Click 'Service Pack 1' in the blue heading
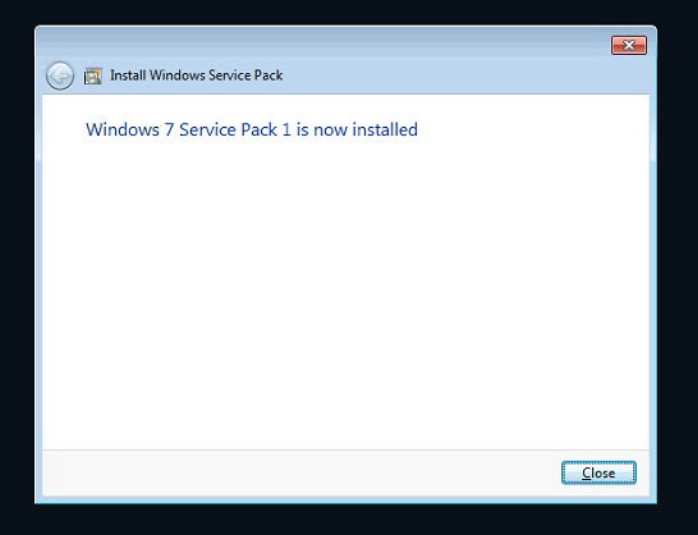Viewport: 698px width, 535px height. click(x=235, y=130)
